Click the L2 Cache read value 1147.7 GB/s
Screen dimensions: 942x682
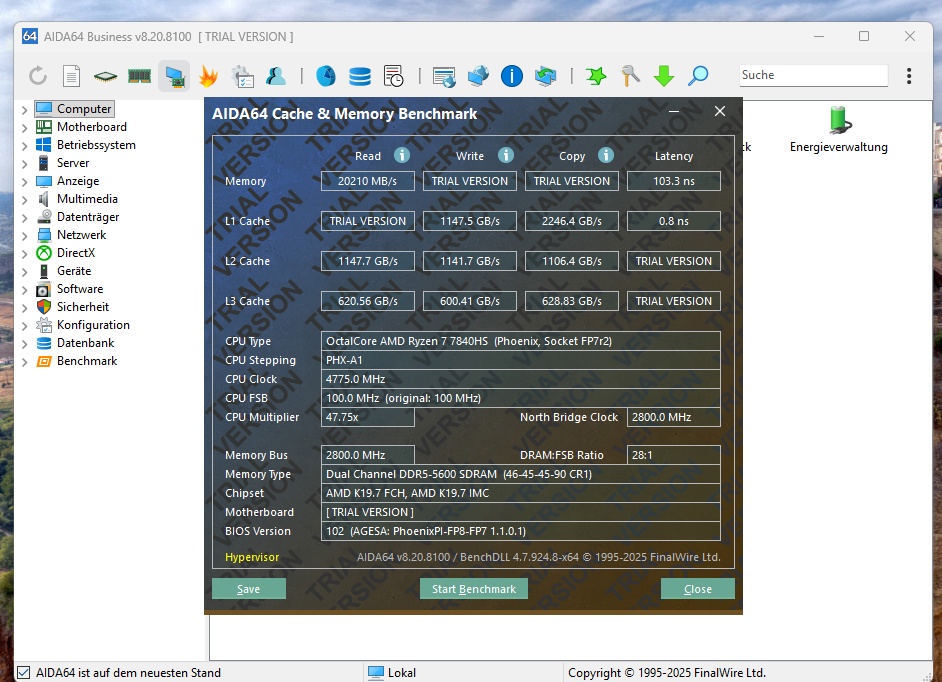368,261
